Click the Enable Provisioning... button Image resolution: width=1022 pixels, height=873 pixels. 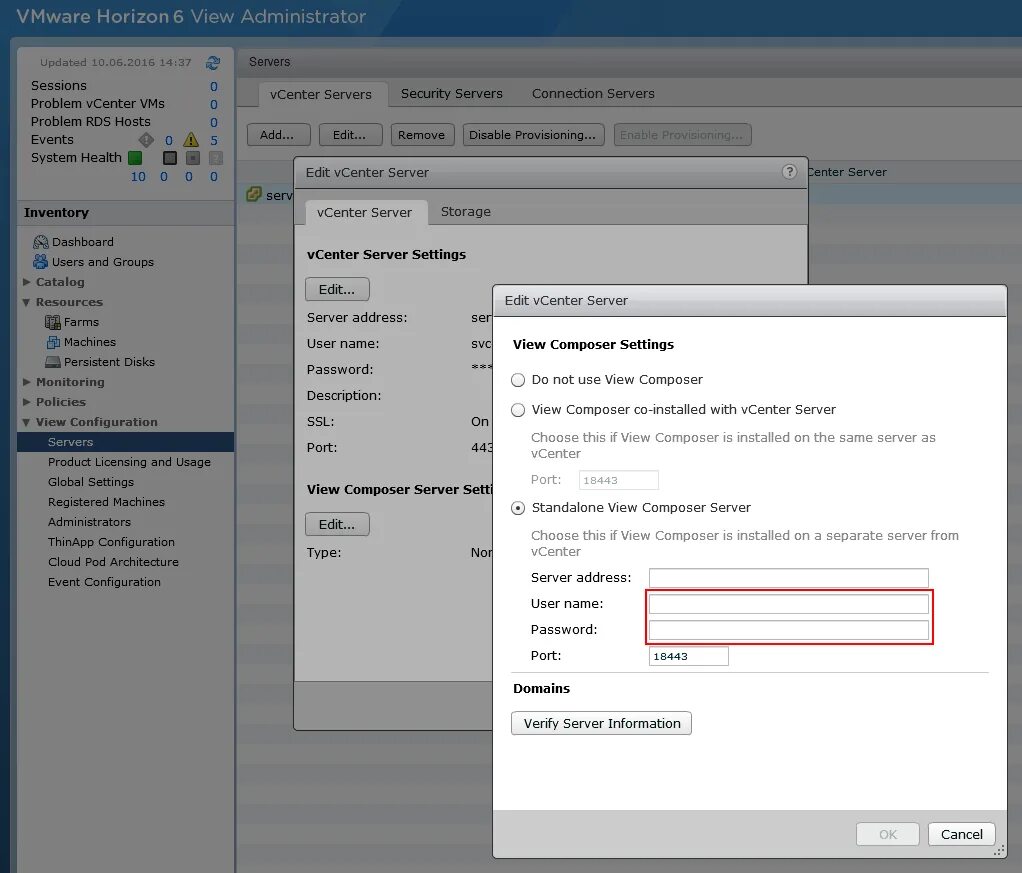(x=682, y=135)
